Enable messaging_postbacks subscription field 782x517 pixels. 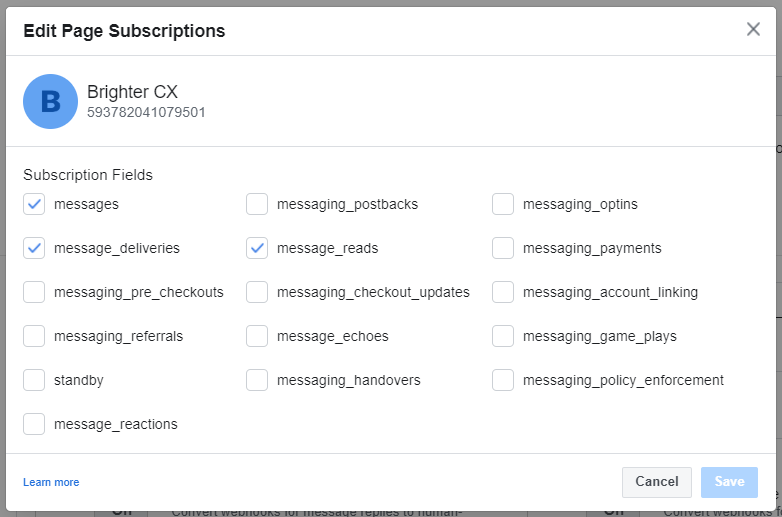(257, 204)
